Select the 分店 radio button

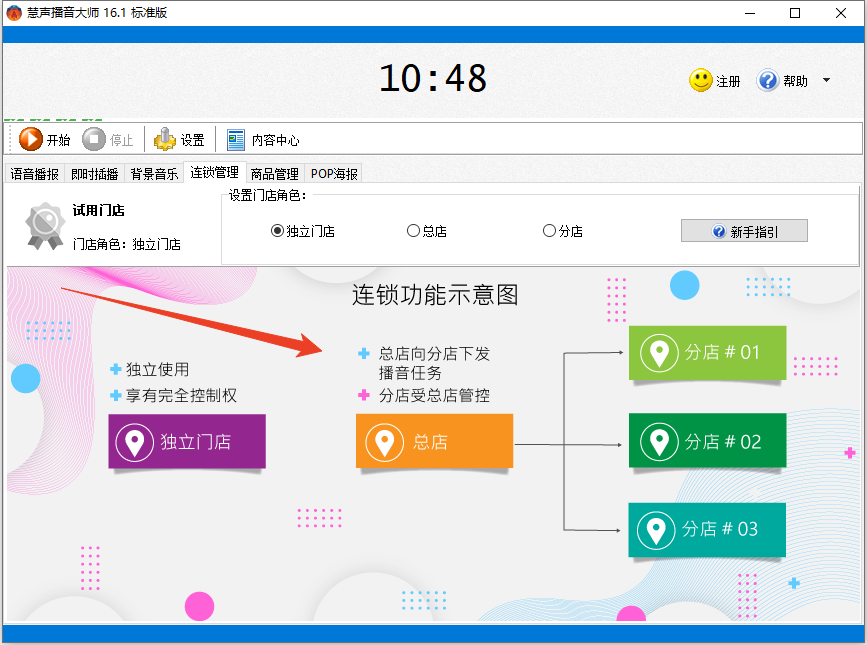549,230
